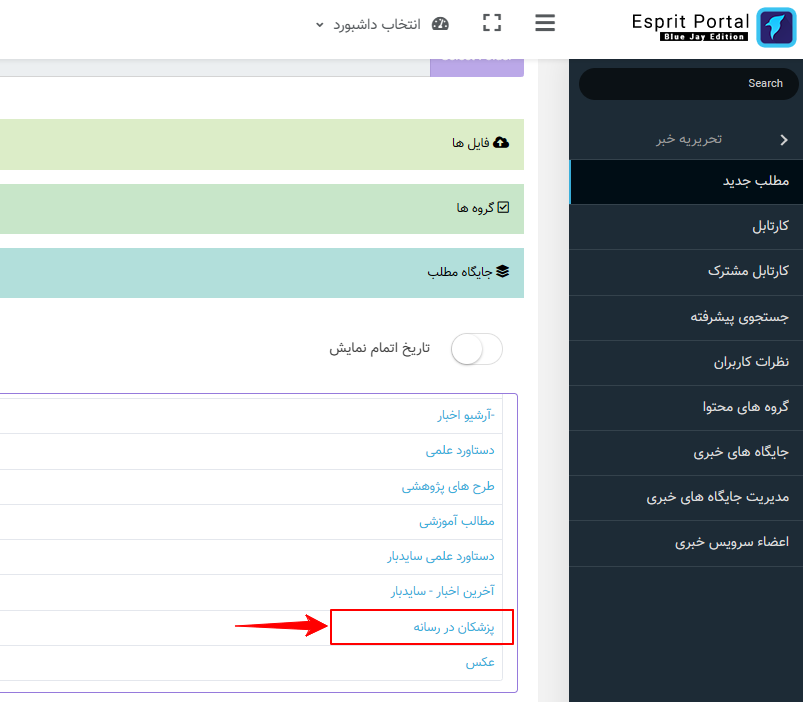Open مطلب جدید in sidebar

tap(686, 182)
